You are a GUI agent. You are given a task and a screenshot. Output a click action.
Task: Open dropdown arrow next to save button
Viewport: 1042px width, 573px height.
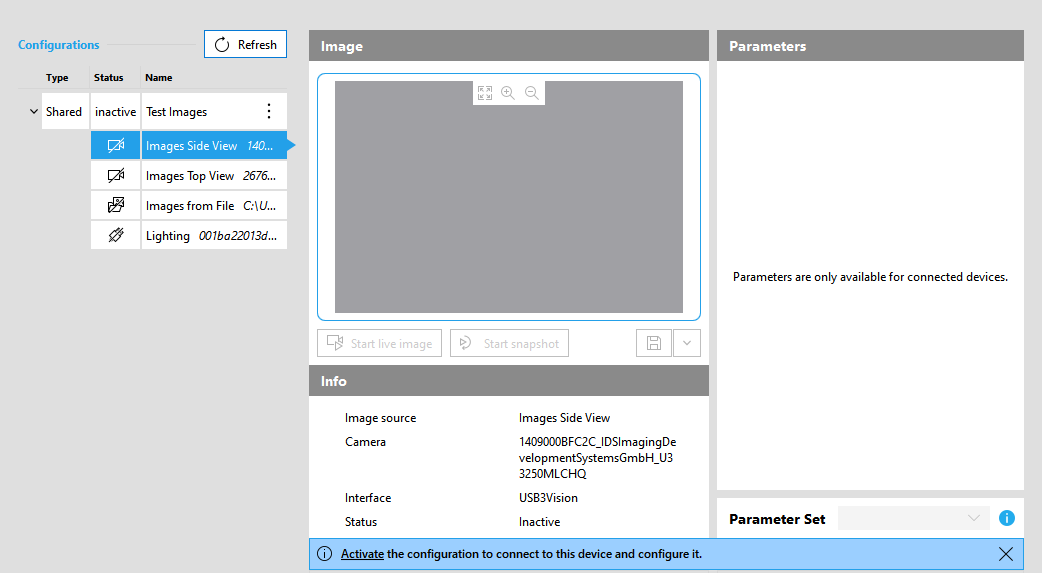pyautogui.click(x=687, y=343)
